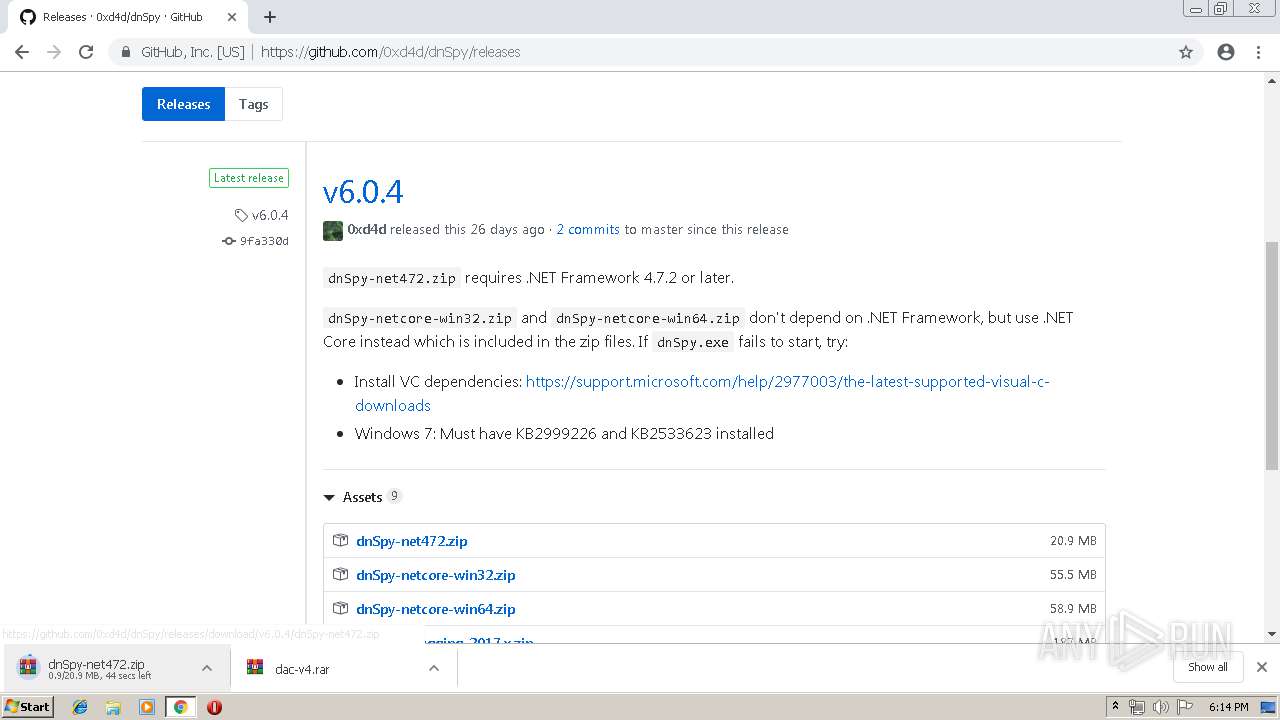Viewport: 1280px width, 720px height.
Task: Open File Explorer from the taskbar
Action: coord(113,707)
